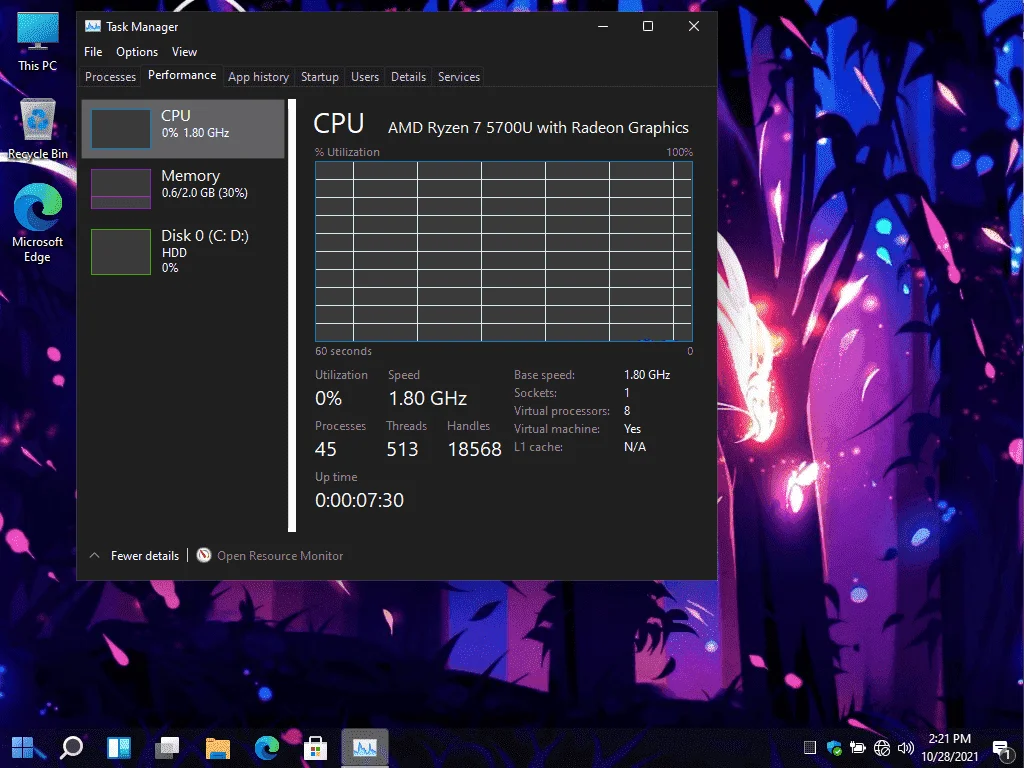This screenshot has width=1024, height=768.
Task: Click the CPU mini graph thumbnail
Action: coord(121,129)
